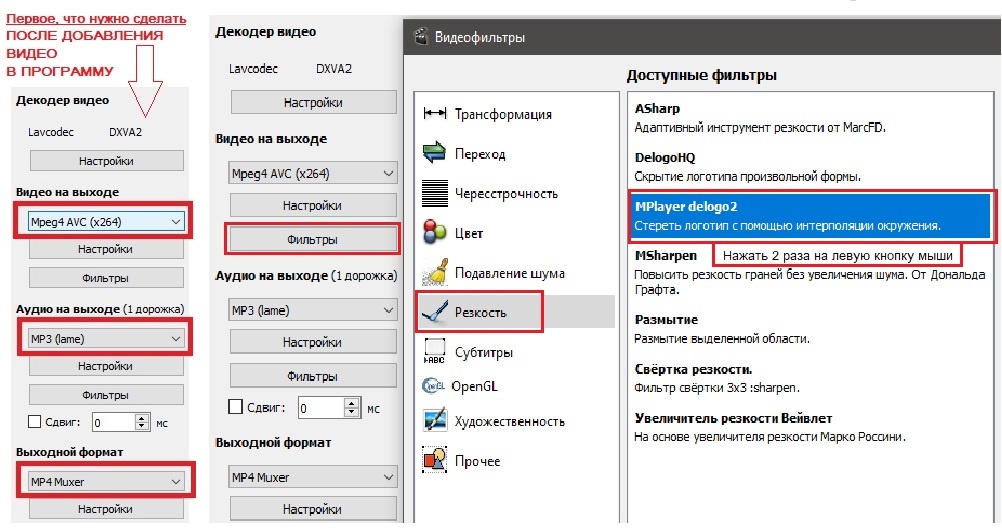Open the Субтитры category icon

click(435, 351)
